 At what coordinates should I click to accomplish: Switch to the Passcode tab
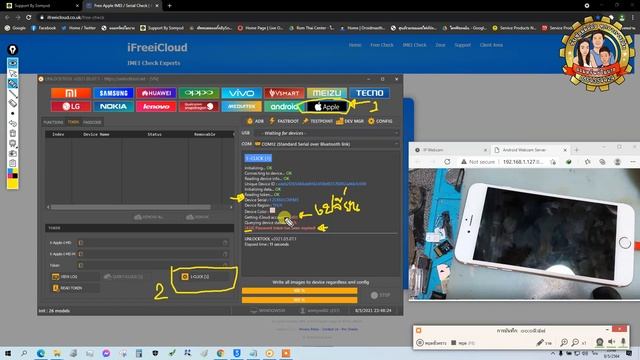coord(92,122)
